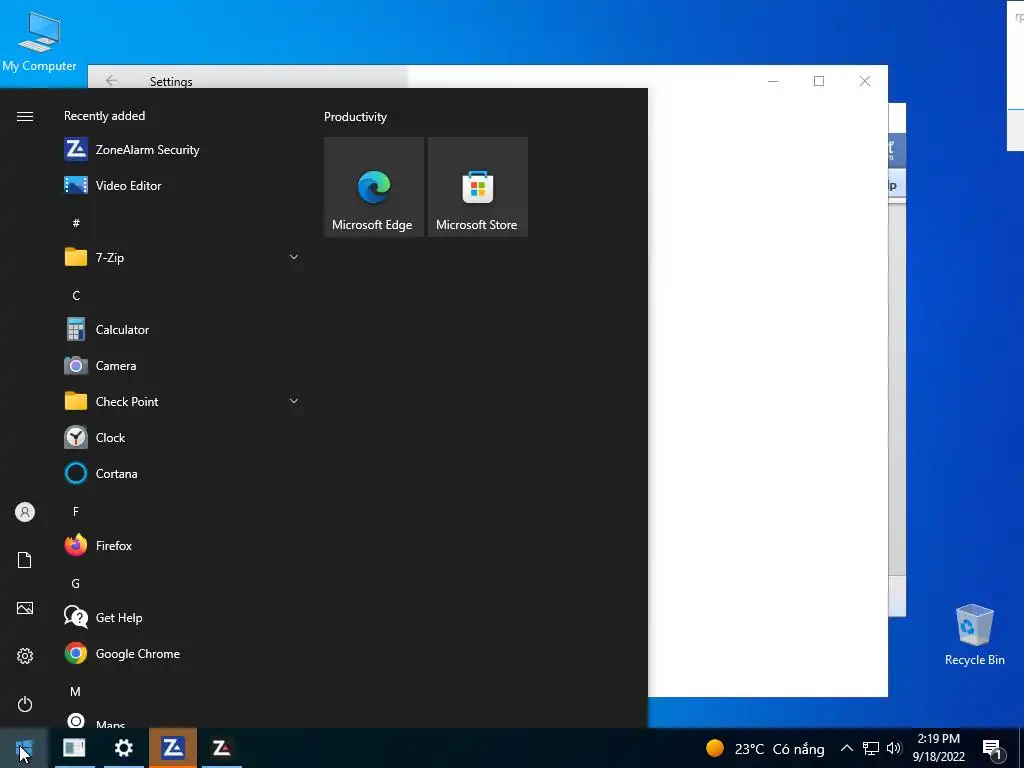Screen dimensions: 1024x768
Task: Open volume control in system tray
Action: (x=894, y=748)
